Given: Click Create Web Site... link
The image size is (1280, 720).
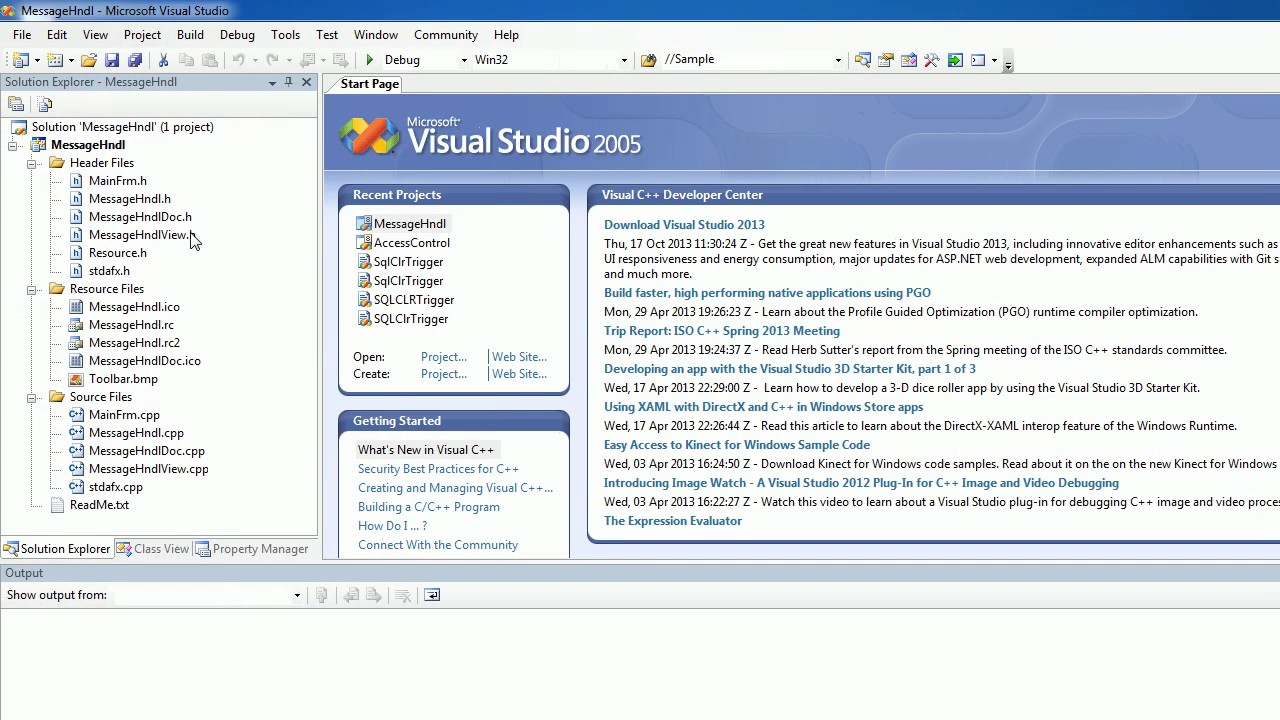Looking at the screenshot, I should click(x=519, y=374).
